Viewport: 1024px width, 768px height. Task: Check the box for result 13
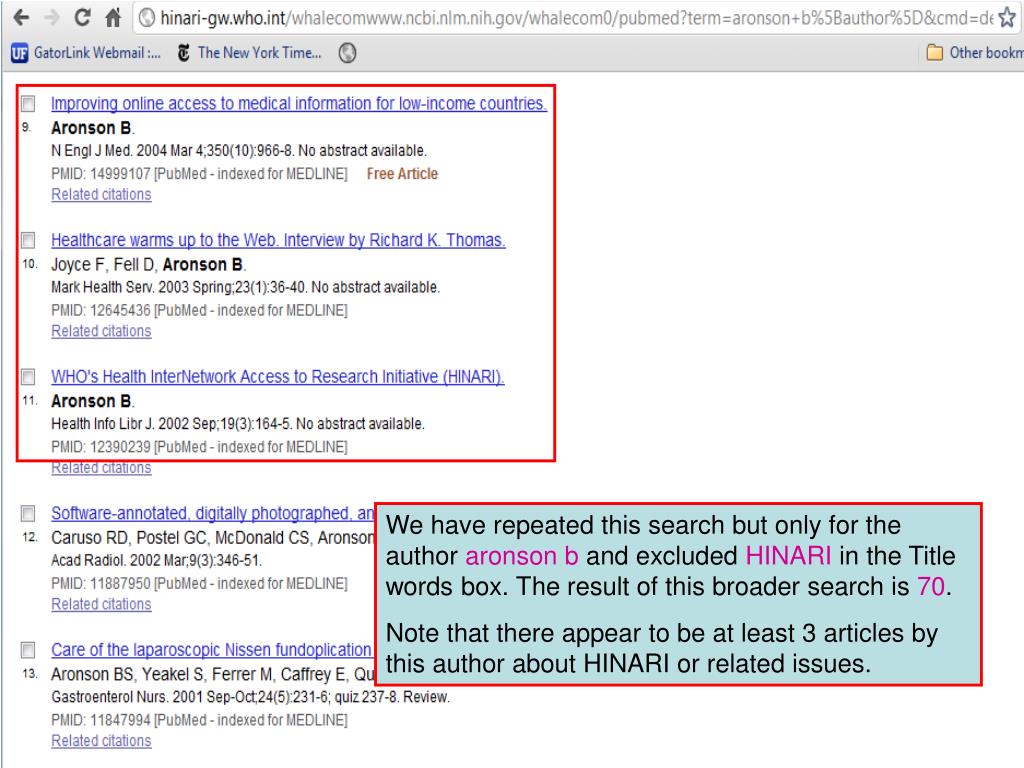click(28, 650)
